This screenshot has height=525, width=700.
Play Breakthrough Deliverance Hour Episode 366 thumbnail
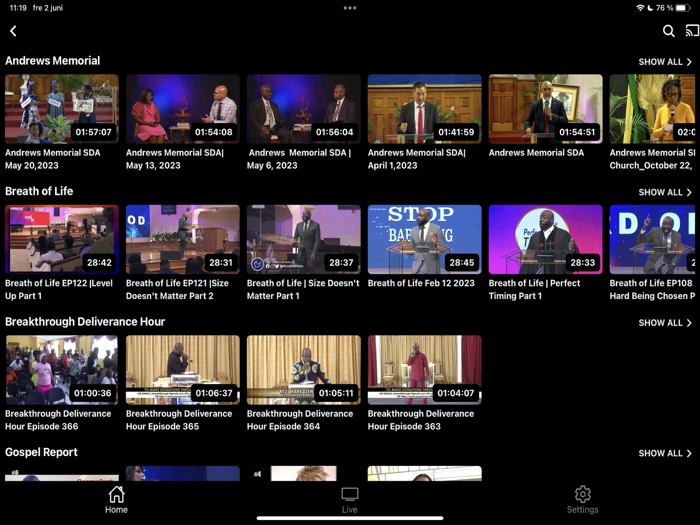pos(62,370)
